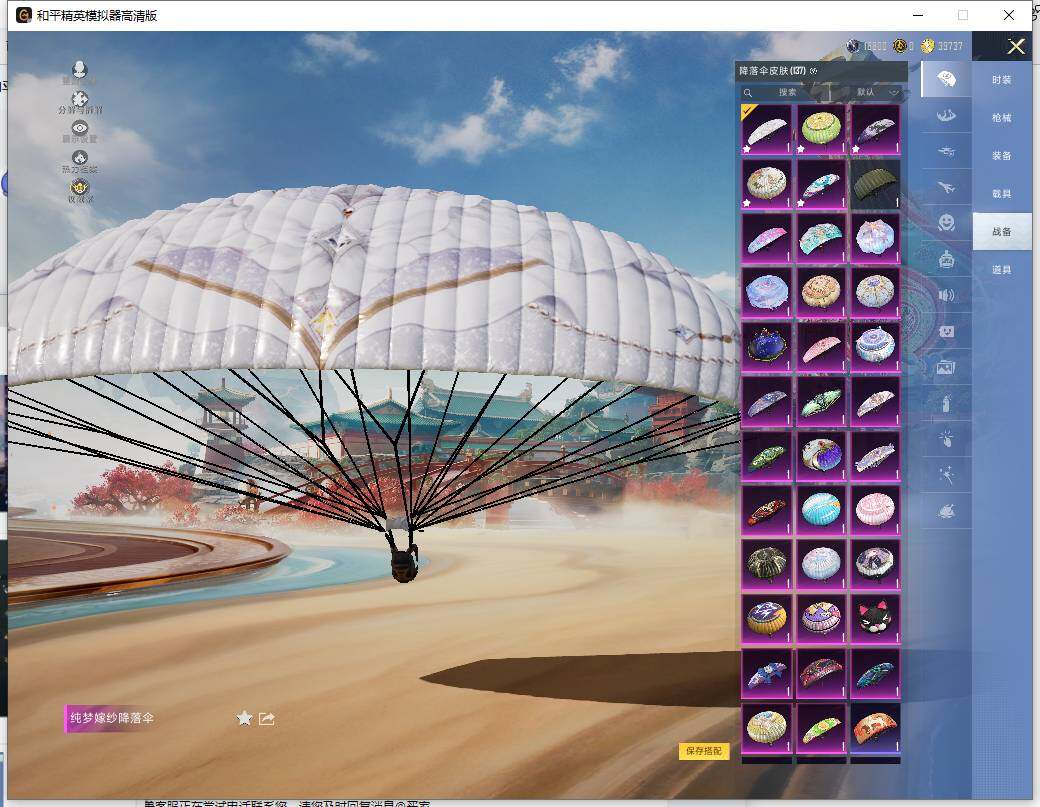This screenshot has width=1040, height=807.
Task: Select the teal striped round parachute thumbnail
Action: (821, 511)
